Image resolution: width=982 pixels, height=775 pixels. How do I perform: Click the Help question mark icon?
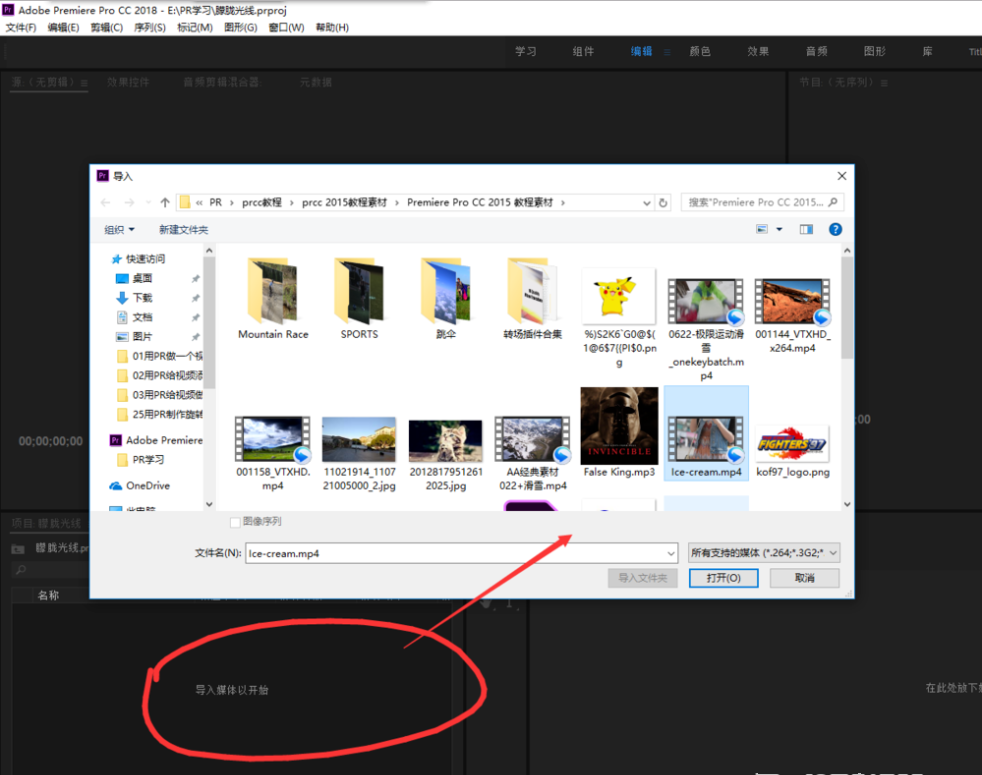(837, 228)
